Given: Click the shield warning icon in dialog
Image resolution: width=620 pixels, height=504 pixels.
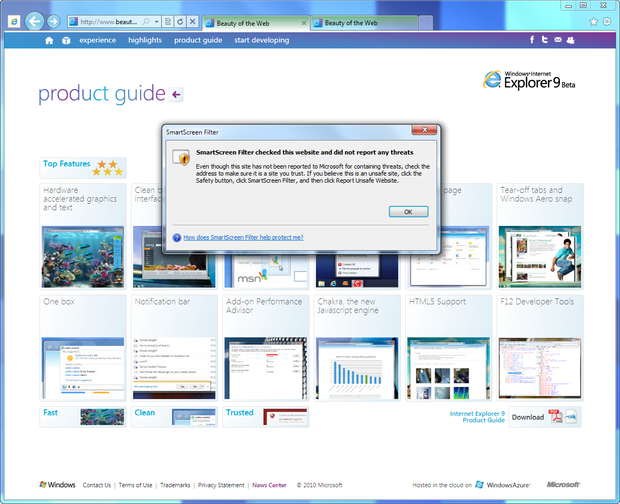Looking at the screenshot, I should [x=181, y=157].
